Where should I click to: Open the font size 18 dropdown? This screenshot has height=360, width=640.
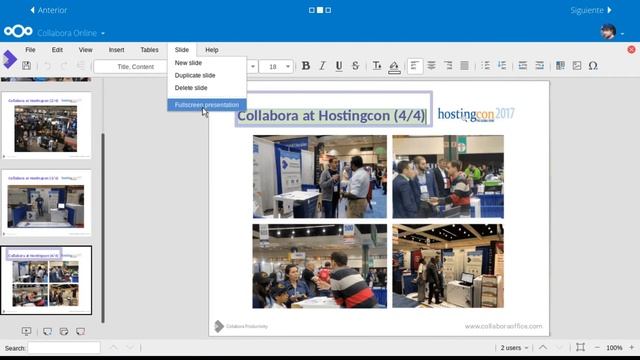[x=276, y=67]
